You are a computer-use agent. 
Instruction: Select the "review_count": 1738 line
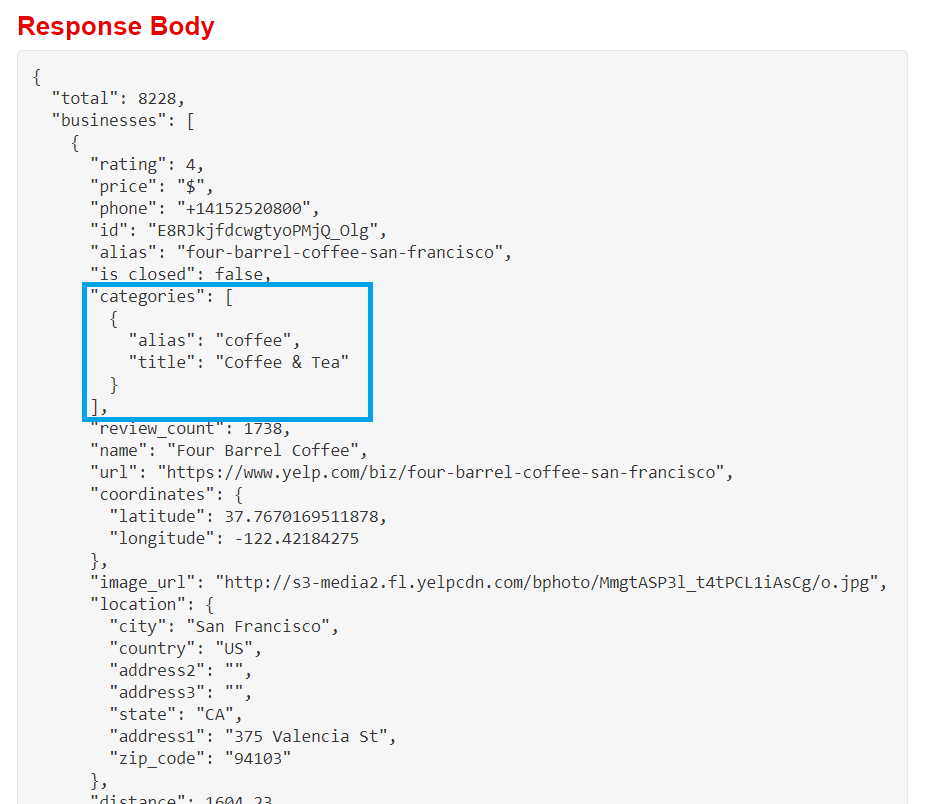tap(190, 429)
